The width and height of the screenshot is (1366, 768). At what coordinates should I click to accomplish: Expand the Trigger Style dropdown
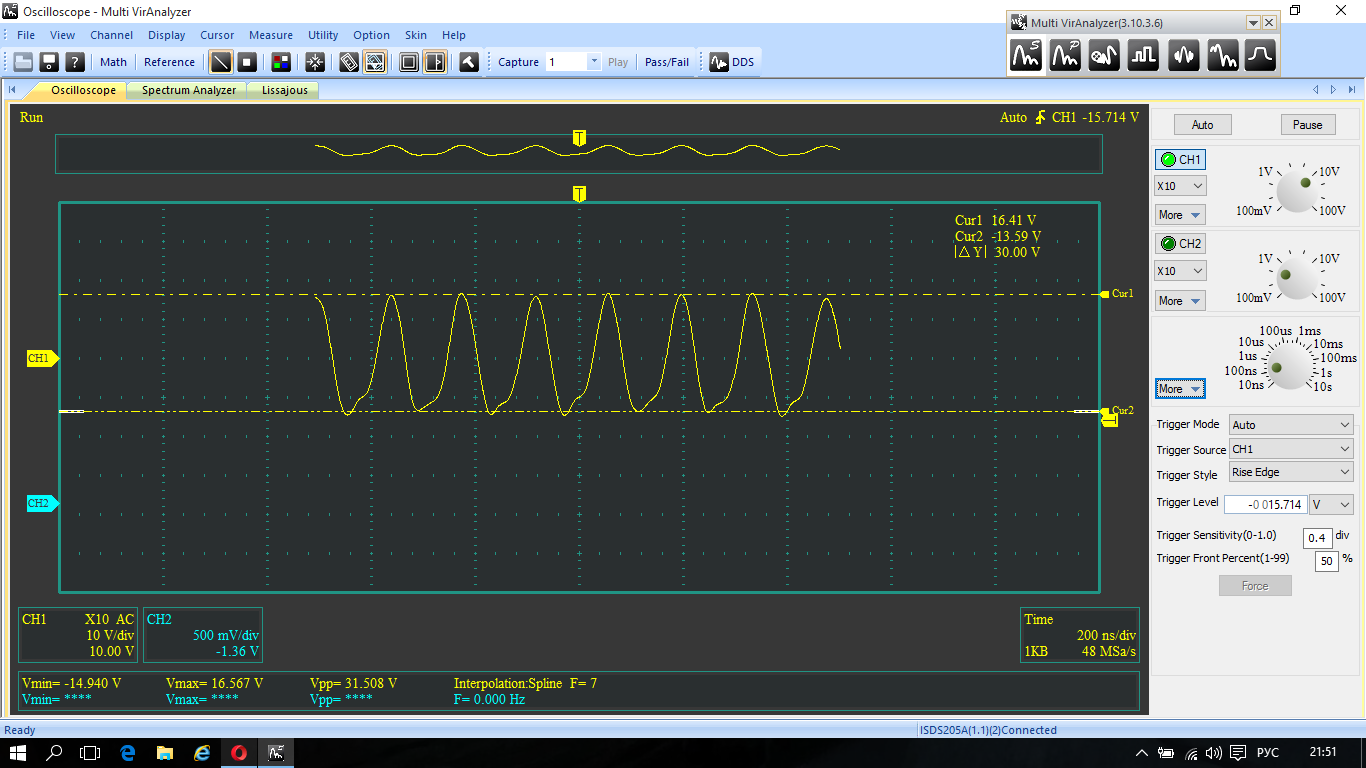coord(1291,472)
